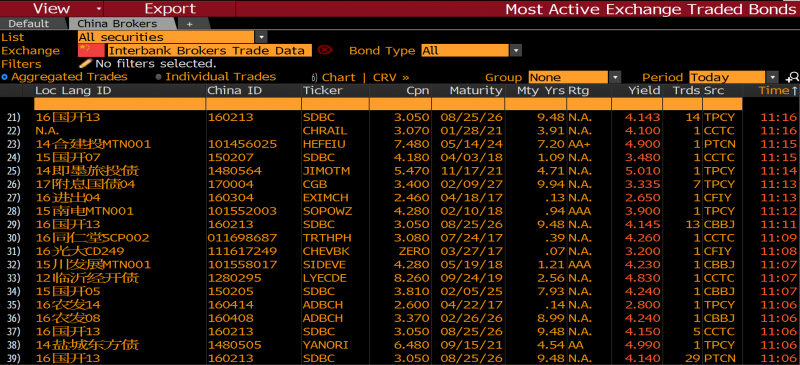This screenshot has height=365, width=800.
Task: Click the filter field under Ticker
Action: [335, 104]
